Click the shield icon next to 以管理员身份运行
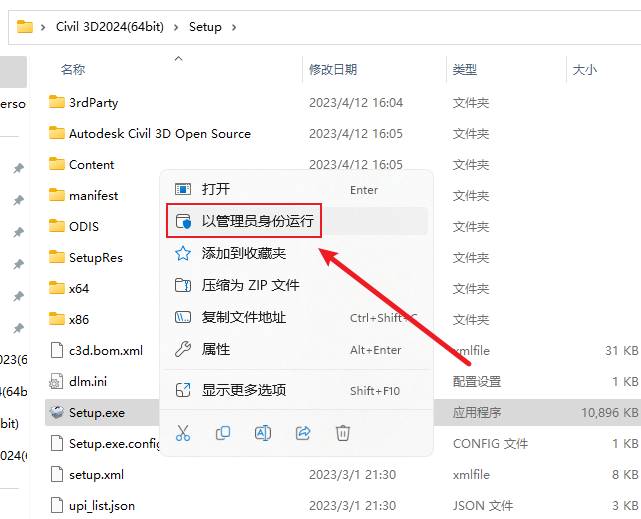This screenshot has height=519, width=641. click(x=183, y=221)
